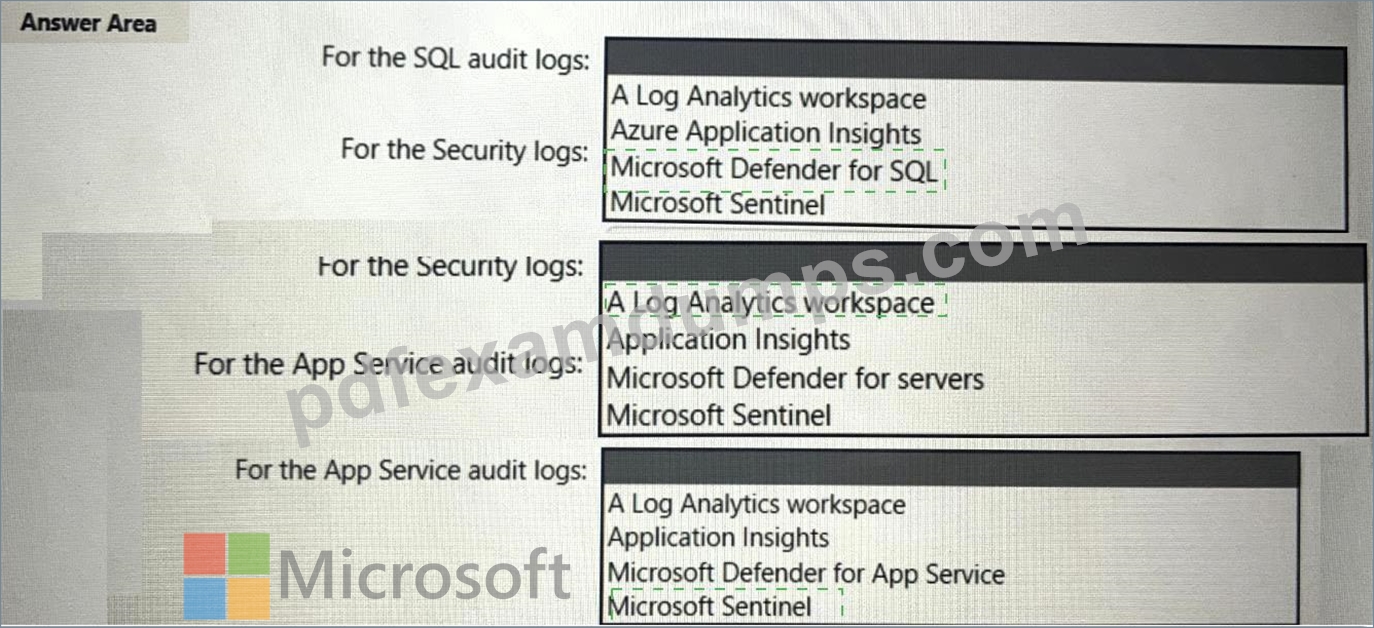
Task: Pick Microsoft Sentinel in SQL audit logs list
Action: point(718,204)
